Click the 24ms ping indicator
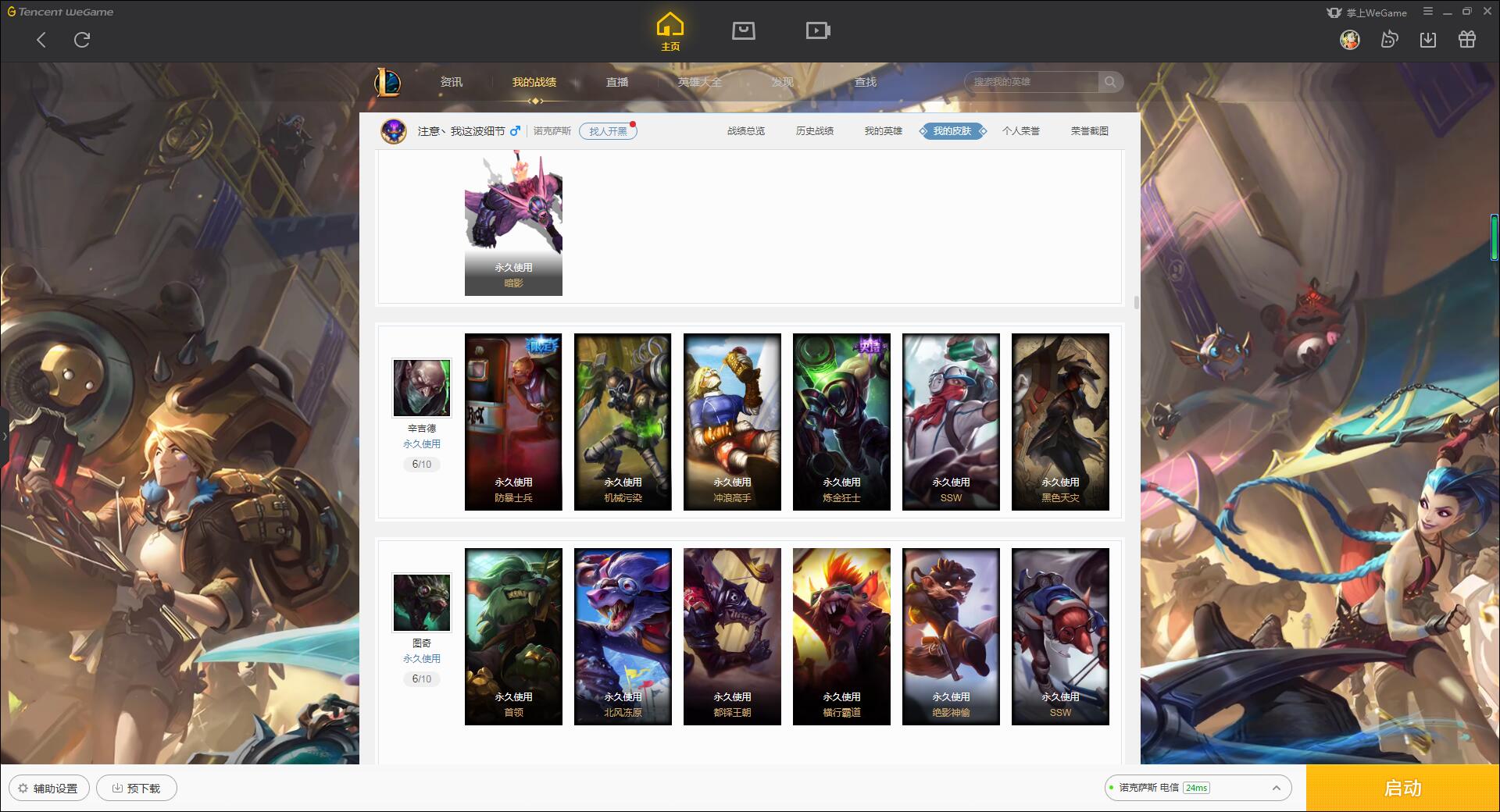Screen dimensions: 1500x812 coord(1196,788)
